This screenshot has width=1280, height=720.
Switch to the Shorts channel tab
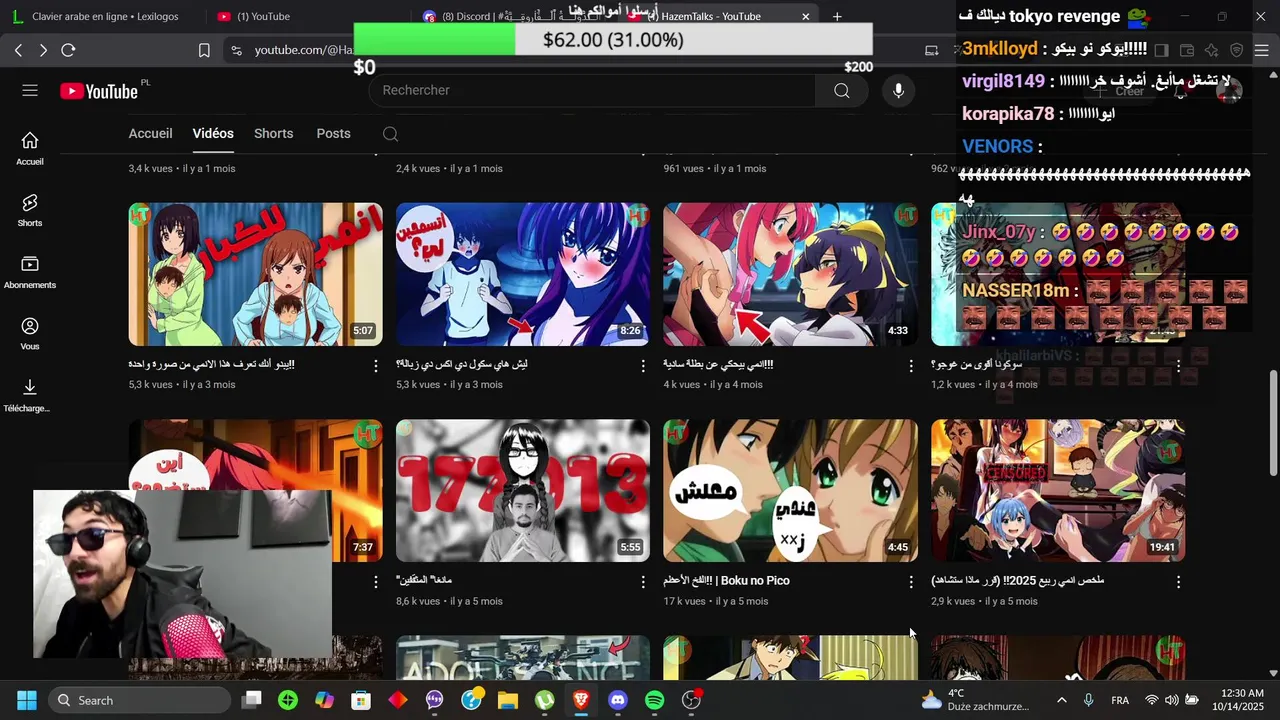pyautogui.click(x=273, y=133)
